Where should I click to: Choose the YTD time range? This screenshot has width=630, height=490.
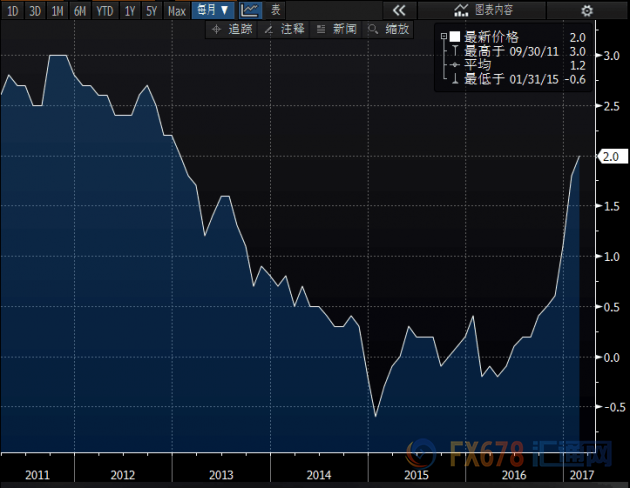(104, 10)
